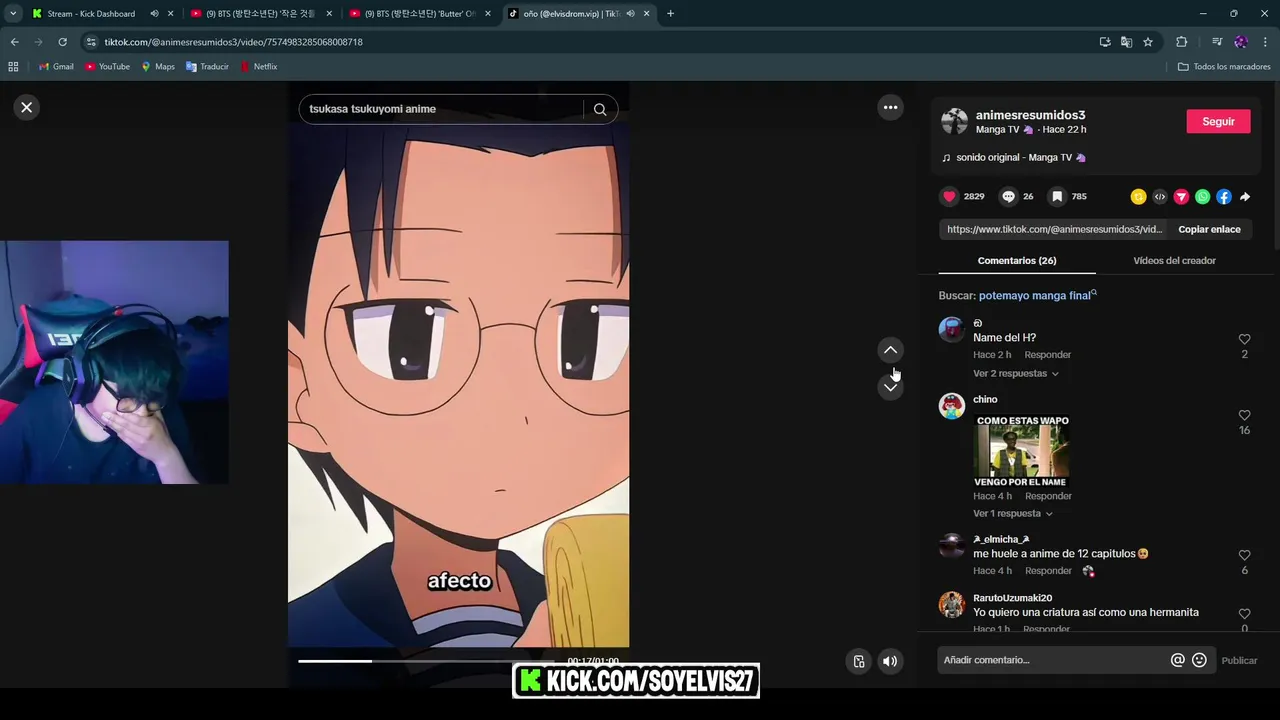Share to Facebook
1280x720 pixels.
click(x=1224, y=197)
